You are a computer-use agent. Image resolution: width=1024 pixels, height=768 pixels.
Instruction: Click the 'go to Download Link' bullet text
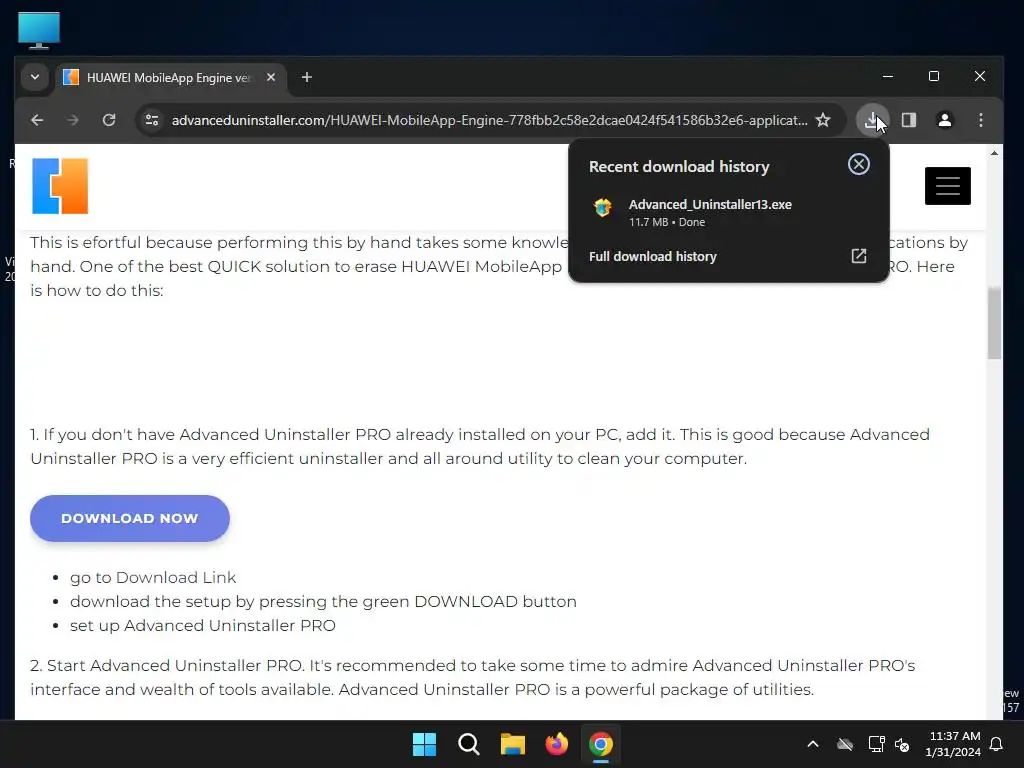pyautogui.click(x=153, y=578)
